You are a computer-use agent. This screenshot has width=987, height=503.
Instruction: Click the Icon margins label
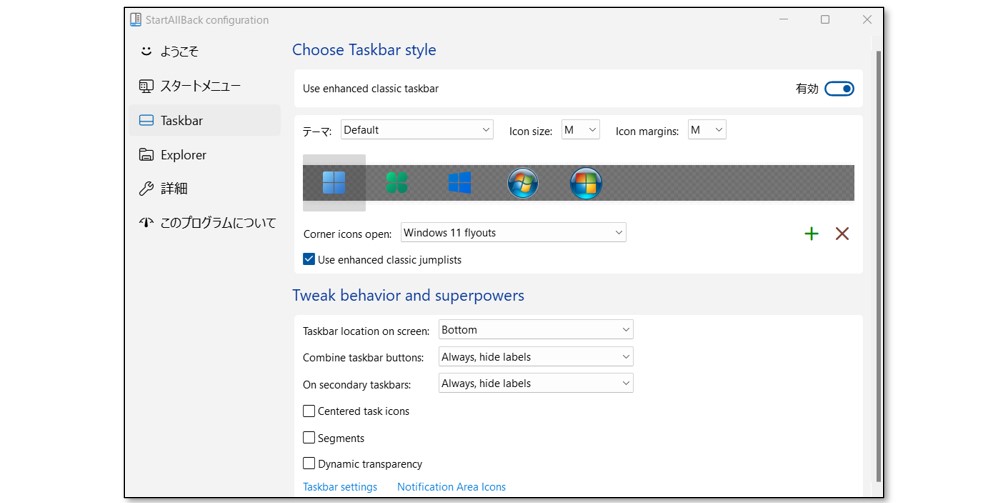(x=647, y=131)
